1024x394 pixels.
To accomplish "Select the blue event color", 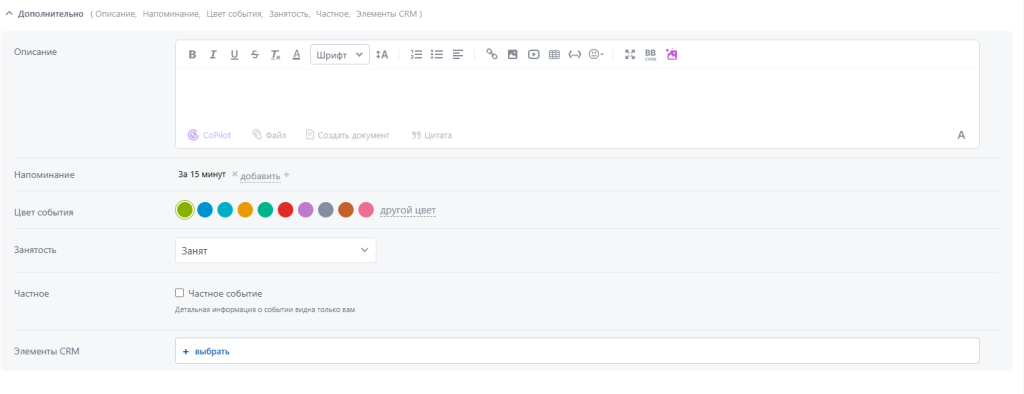I will click(x=205, y=210).
